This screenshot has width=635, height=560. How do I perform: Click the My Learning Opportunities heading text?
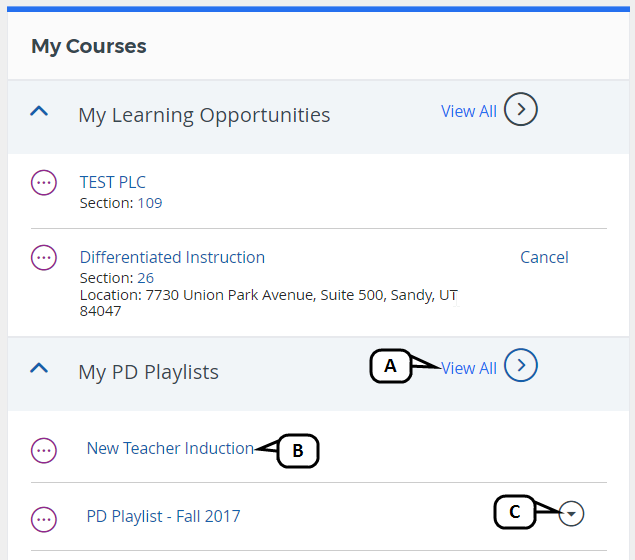click(204, 115)
